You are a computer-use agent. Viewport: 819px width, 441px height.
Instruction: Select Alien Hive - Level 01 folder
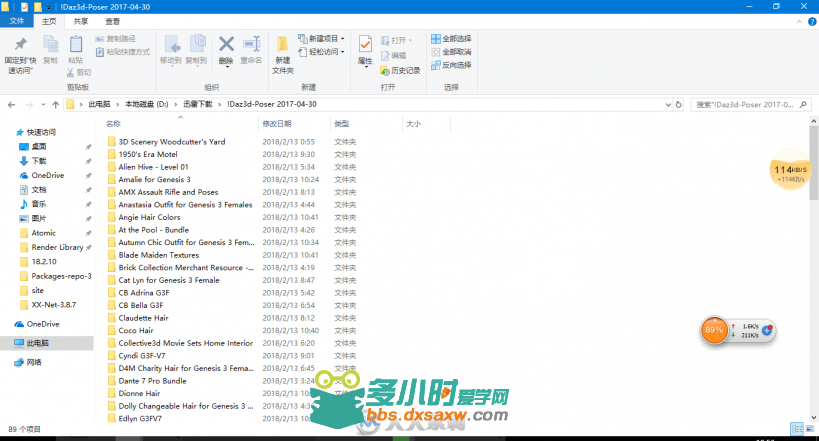coord(153,167)
